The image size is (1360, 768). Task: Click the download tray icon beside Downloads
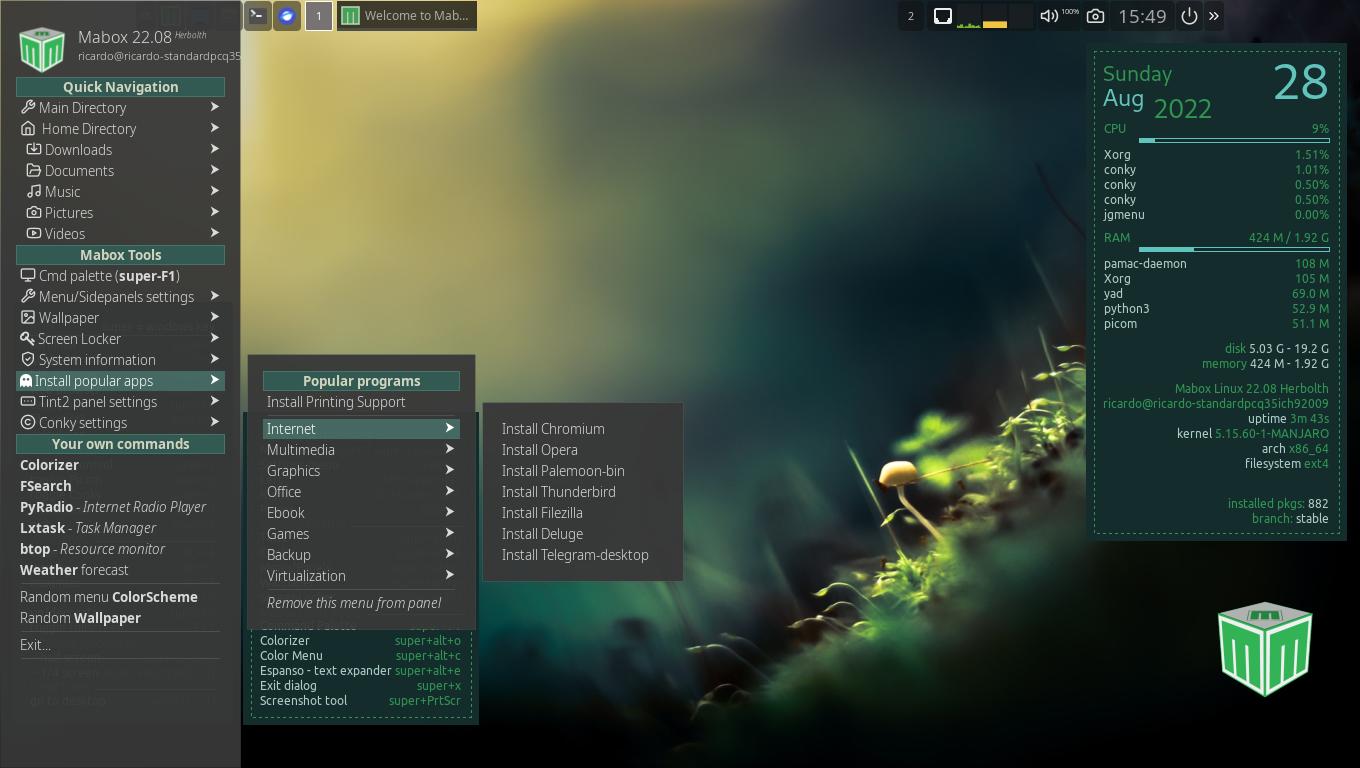34,149
